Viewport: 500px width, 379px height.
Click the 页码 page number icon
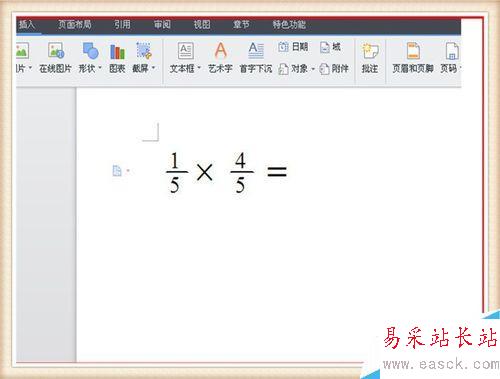point(452,51)
